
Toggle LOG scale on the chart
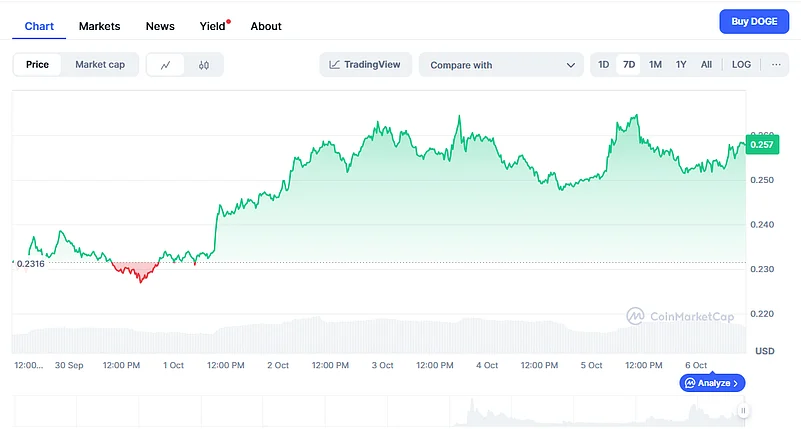pos(741,65)
